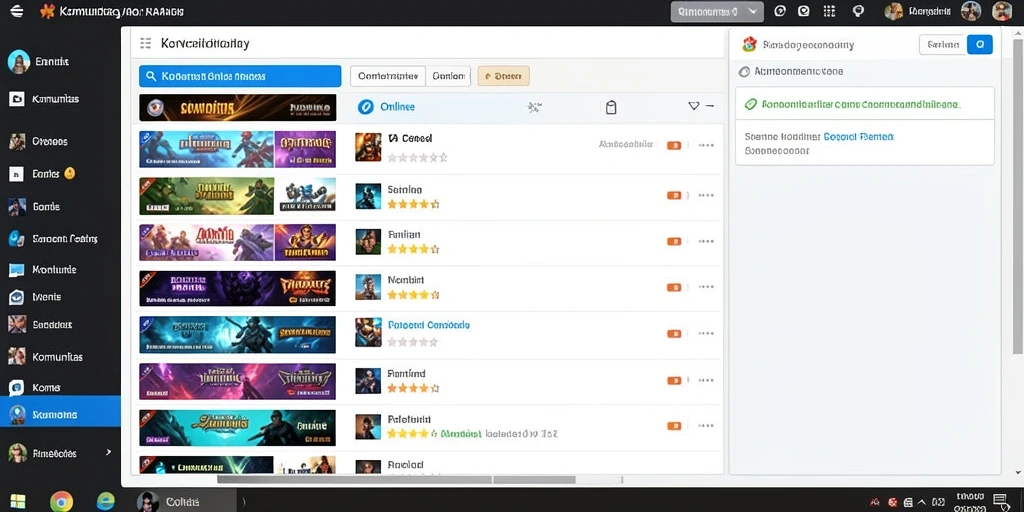Click the star rating under Nembiat
1024x512 pixels.
click(413, 295)
